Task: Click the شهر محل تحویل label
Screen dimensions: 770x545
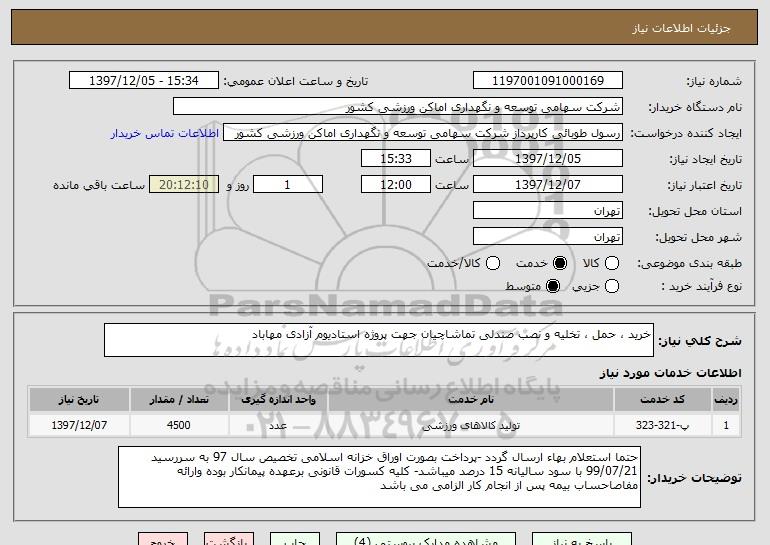Action: point(698,238)
